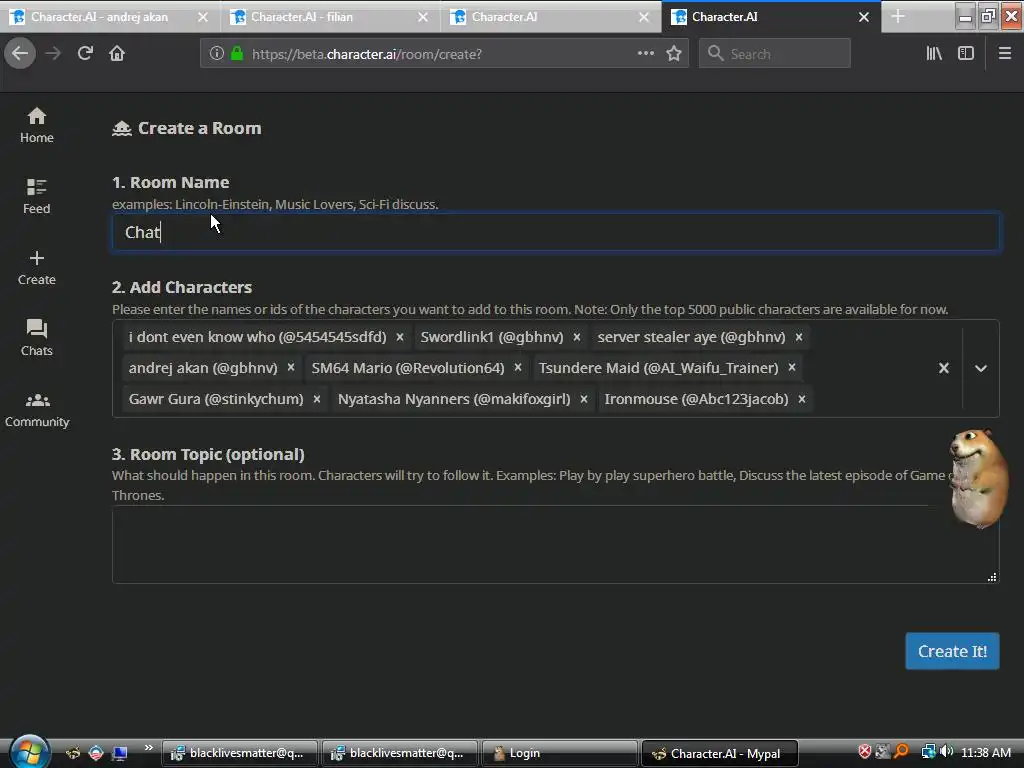Click the taskbar clock showing 11:38 AM
The image size is (1024, 768).
(985, 752)
